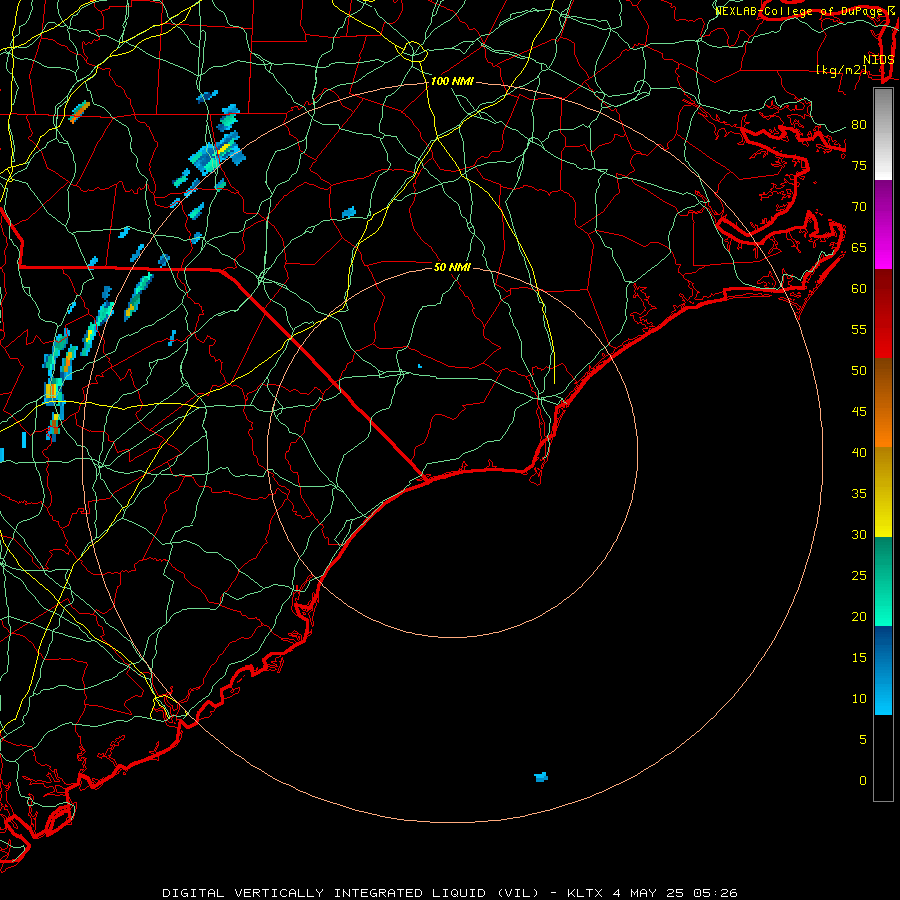
Task: Select the white-gray swatch on the legend
Action: pos(883,134)
